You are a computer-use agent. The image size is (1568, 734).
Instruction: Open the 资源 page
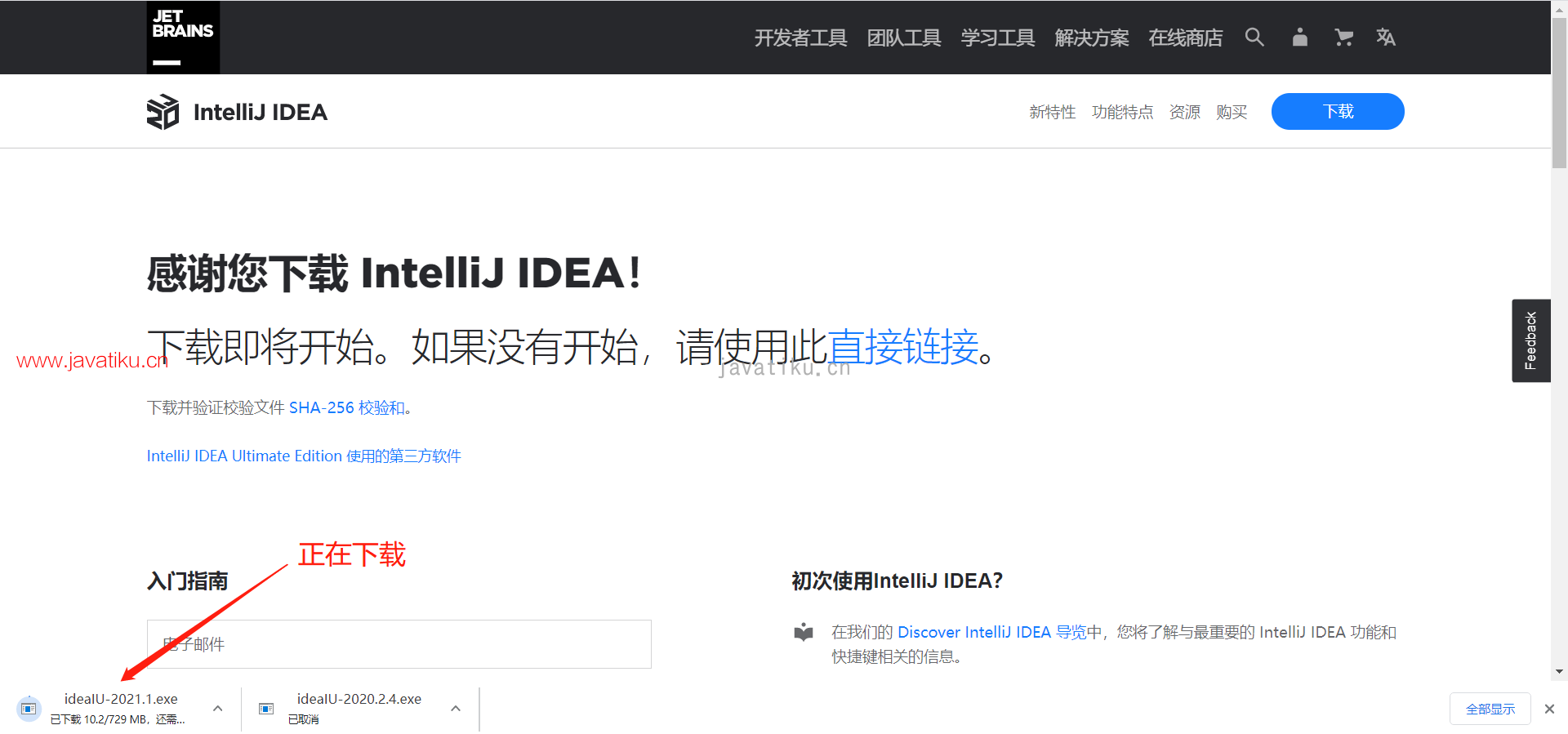tap(1185, 112)
